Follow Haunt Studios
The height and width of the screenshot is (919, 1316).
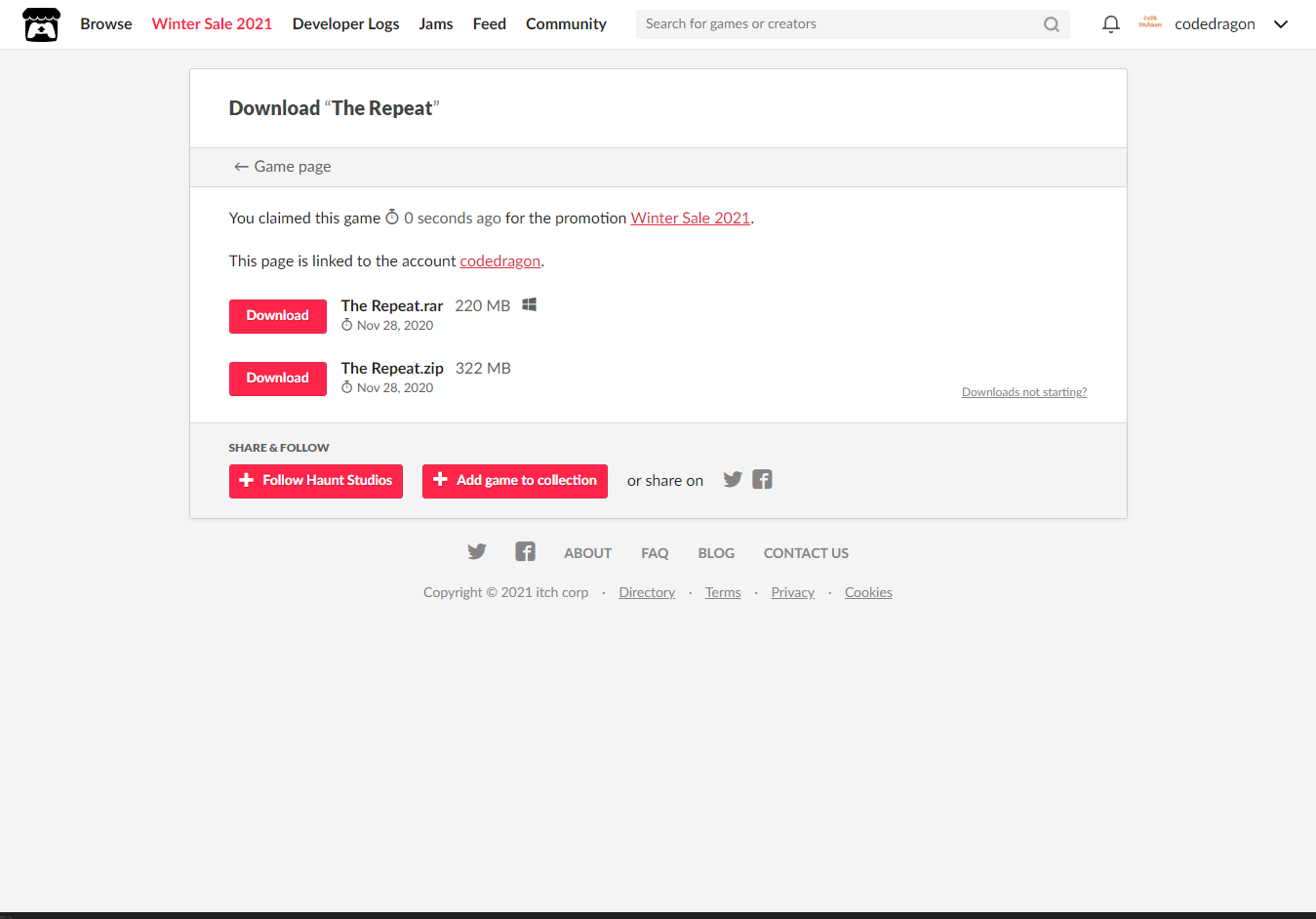coord(315,481)
